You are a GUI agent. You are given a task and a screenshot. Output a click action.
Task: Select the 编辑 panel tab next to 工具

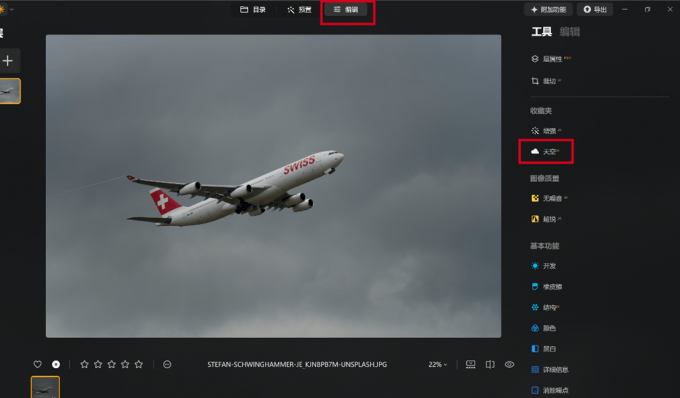570,32
